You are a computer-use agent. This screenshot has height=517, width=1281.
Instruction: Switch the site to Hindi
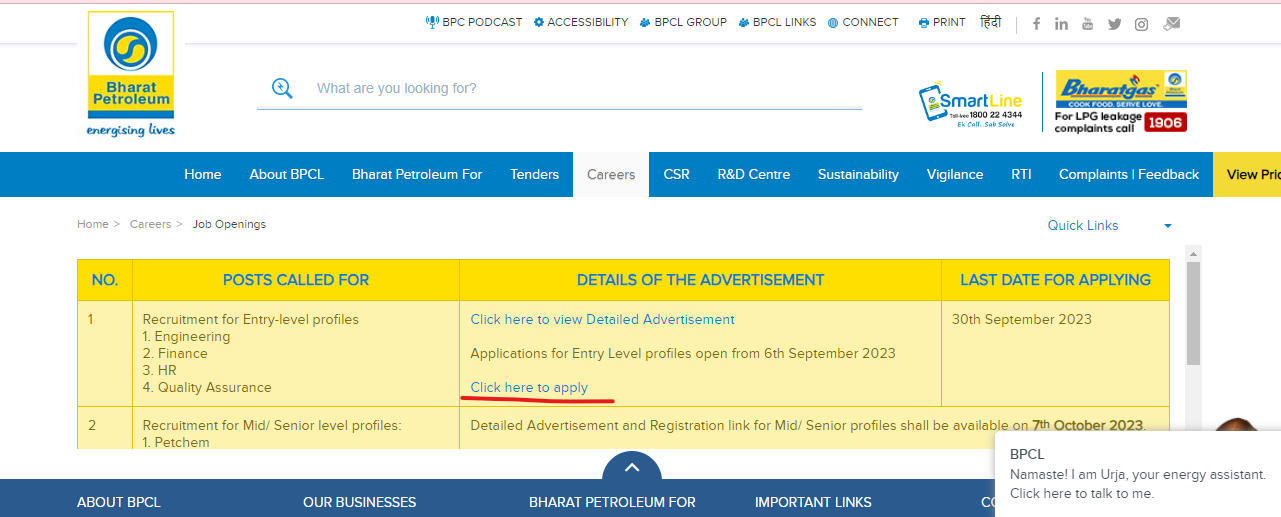coord(990,22)
